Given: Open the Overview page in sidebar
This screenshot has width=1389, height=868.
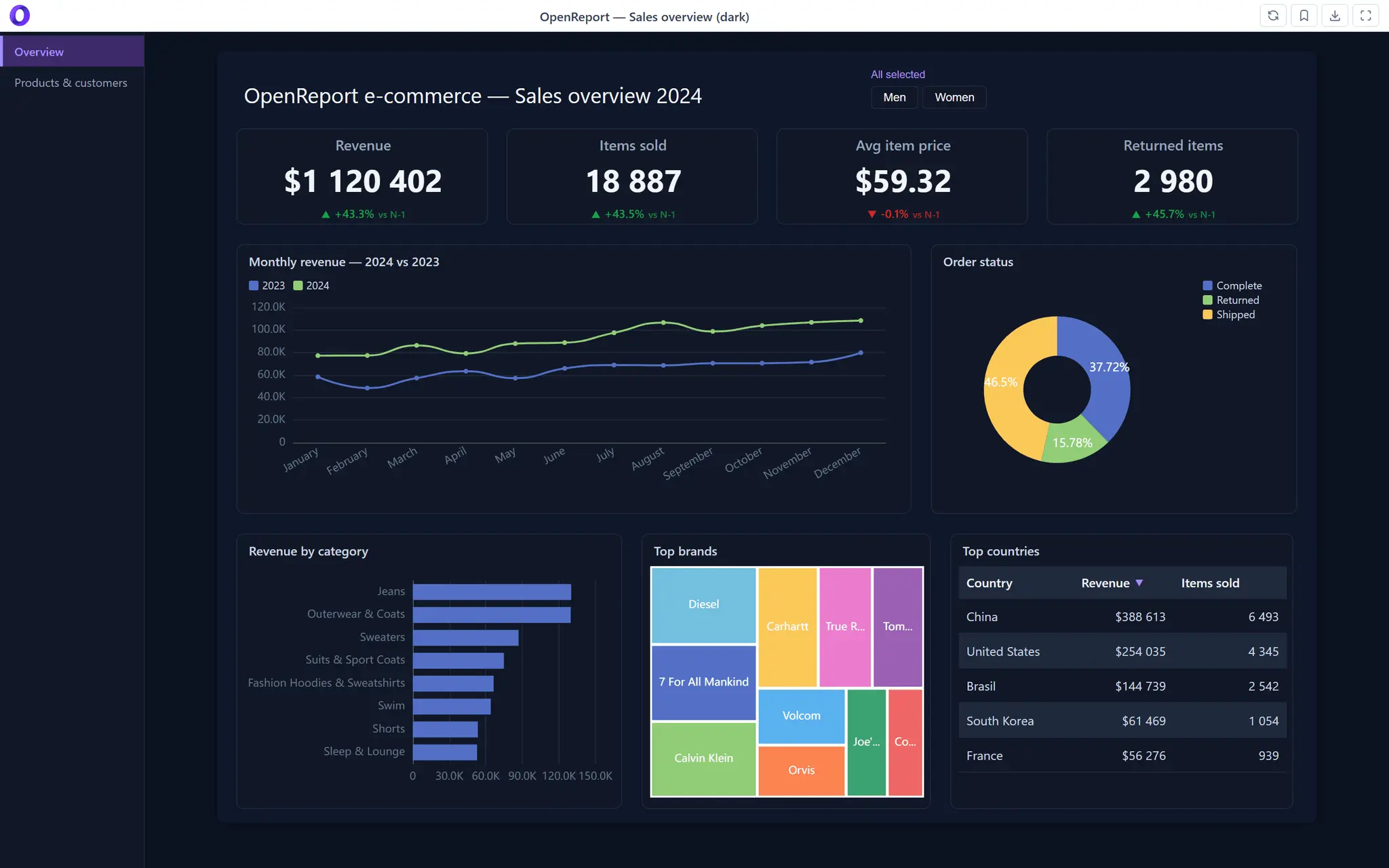Looking at the screenshot, I should tap(72, 52).
